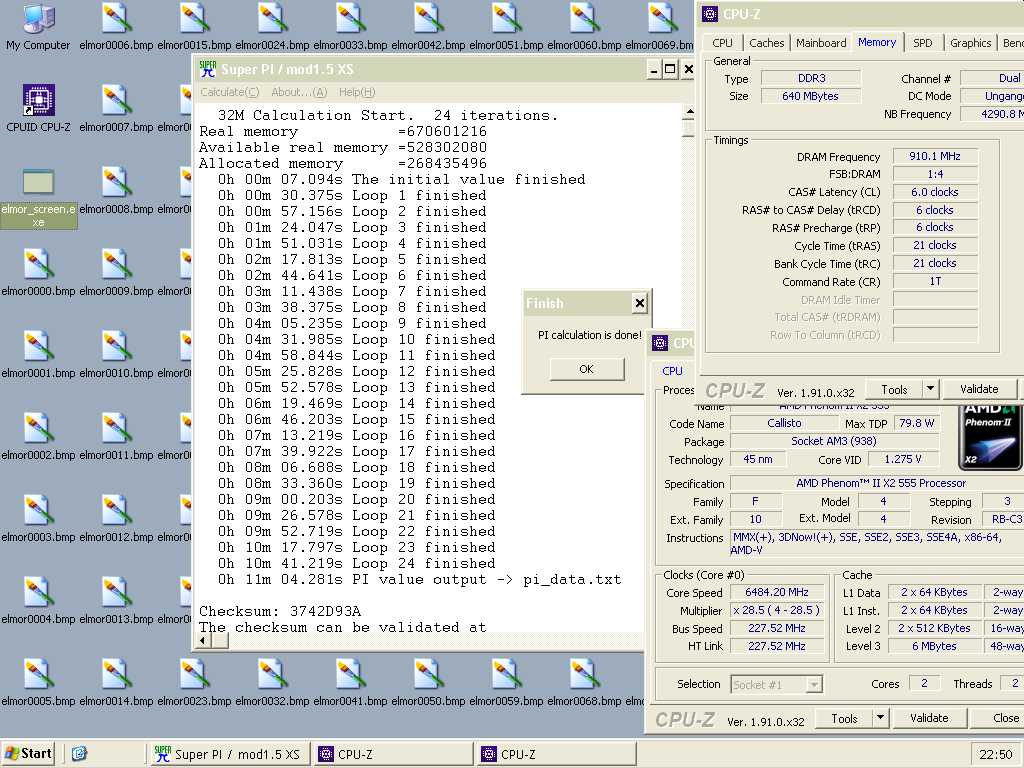Select the elmor0001.bmp file icon
Screen dimensions: 1024x768
point(38,355)
